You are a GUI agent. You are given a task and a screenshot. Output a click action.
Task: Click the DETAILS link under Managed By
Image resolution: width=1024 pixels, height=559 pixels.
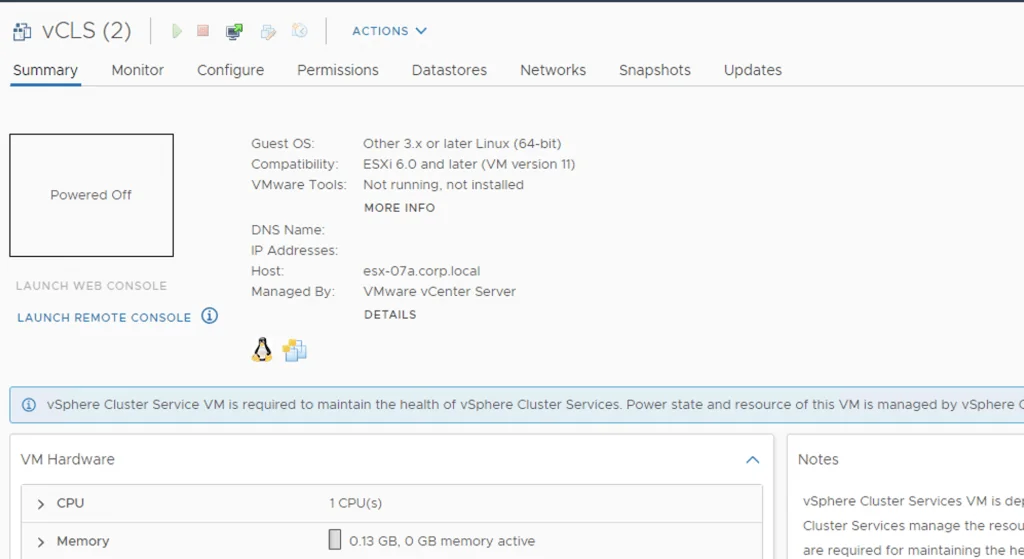(390, 315)
